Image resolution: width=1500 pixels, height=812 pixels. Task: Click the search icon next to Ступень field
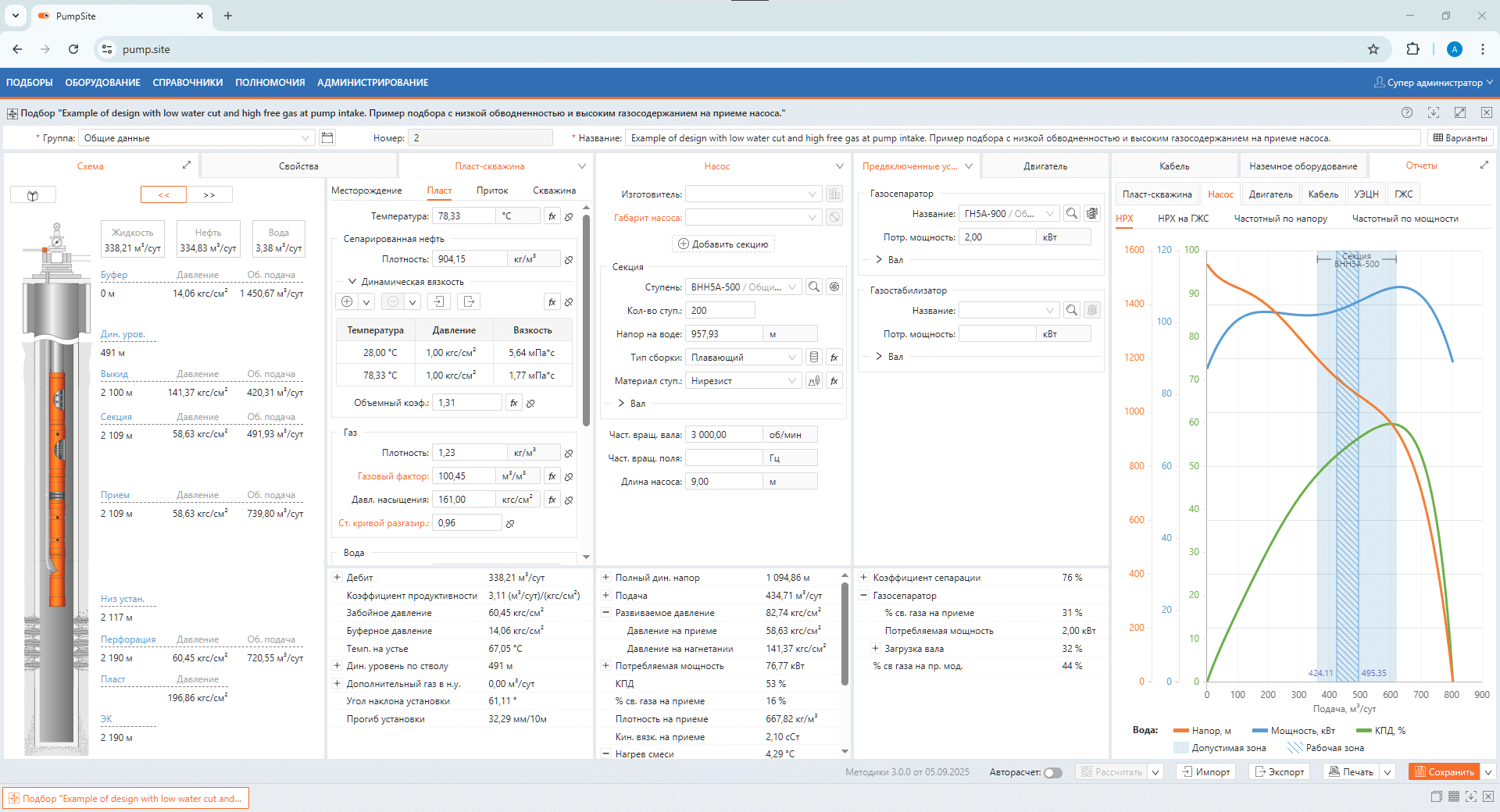pos(814,287)
